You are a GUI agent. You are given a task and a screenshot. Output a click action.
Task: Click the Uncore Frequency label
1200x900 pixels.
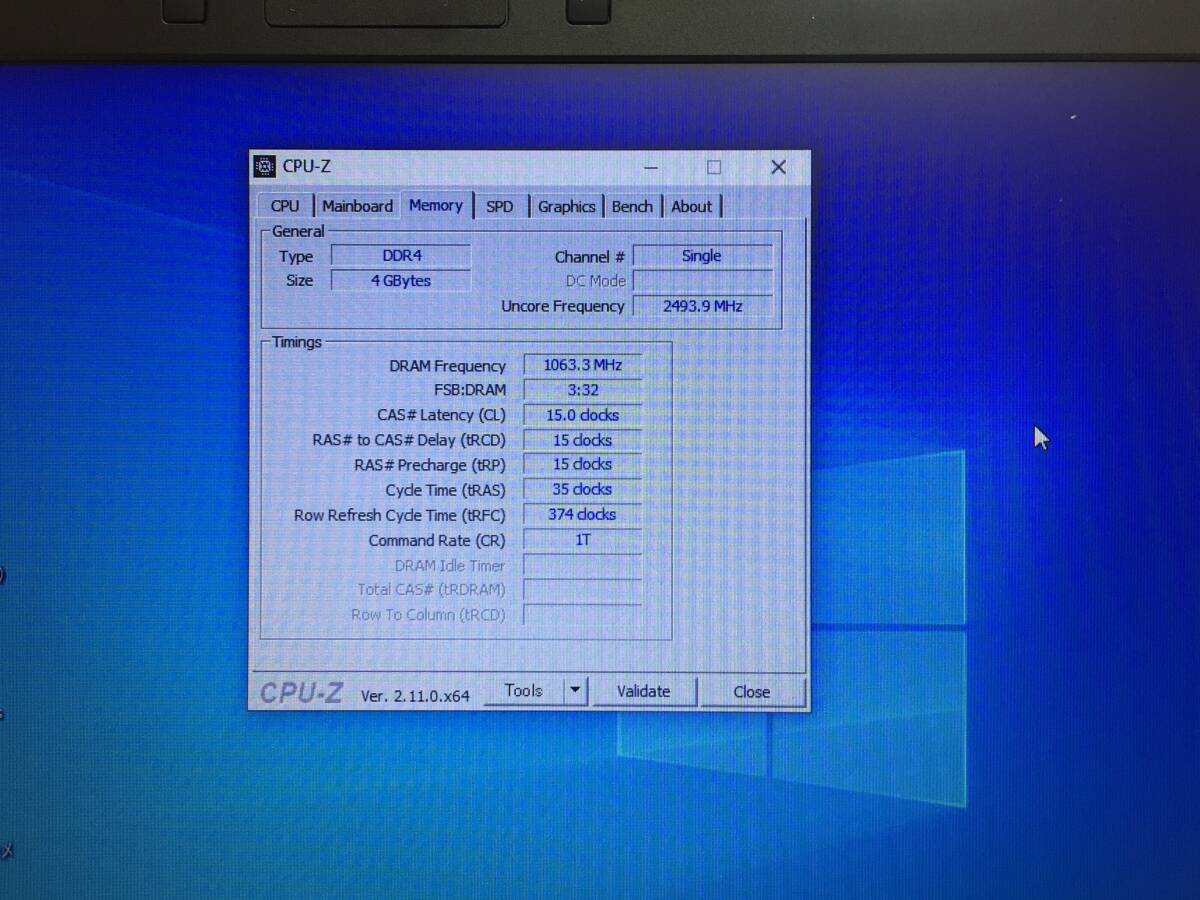562,306
